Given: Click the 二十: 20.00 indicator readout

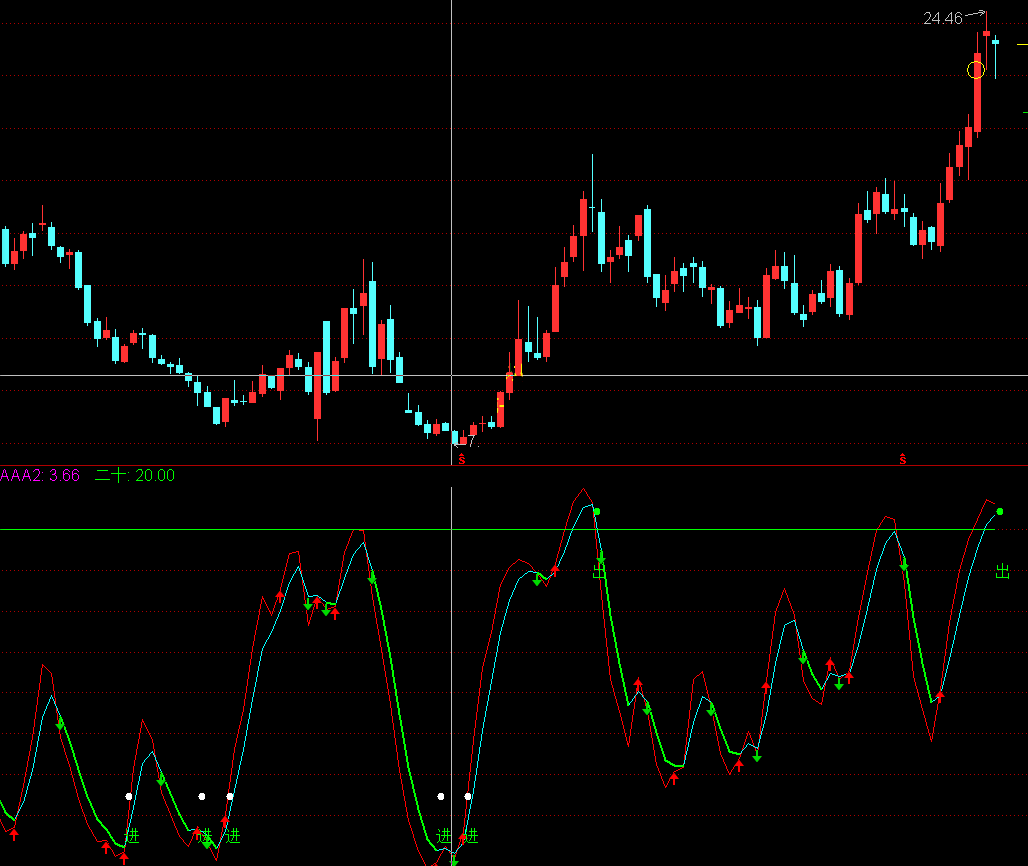Looking at the screenshot, I should [135, 475].
